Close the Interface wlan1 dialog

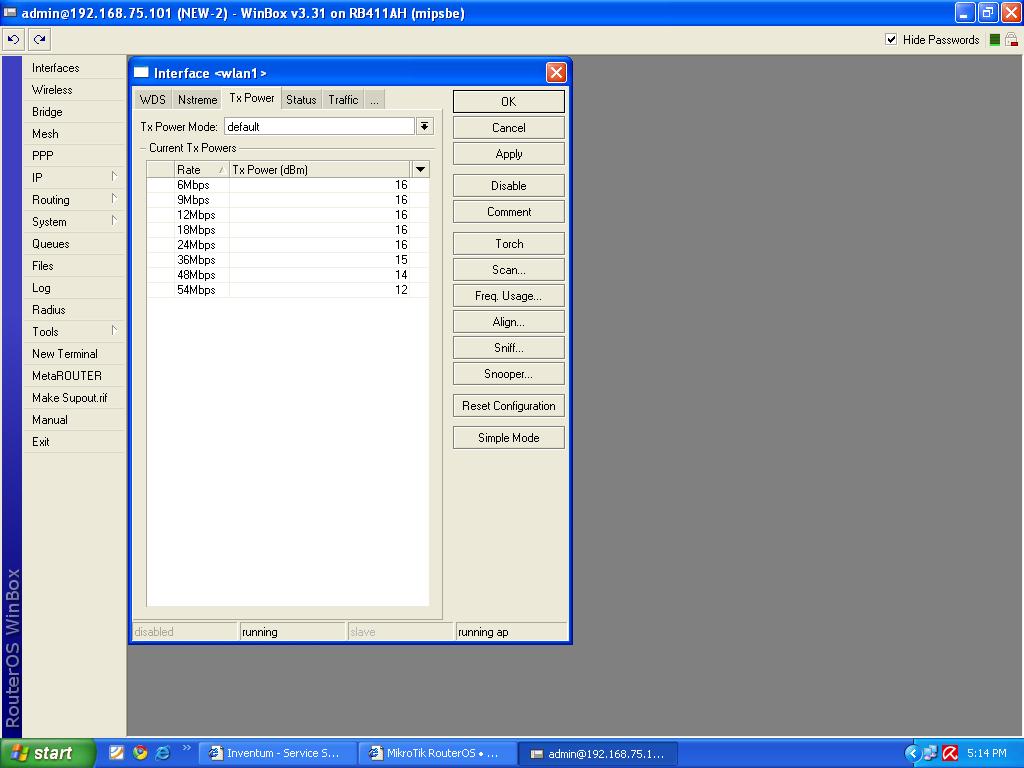(556, 72)
